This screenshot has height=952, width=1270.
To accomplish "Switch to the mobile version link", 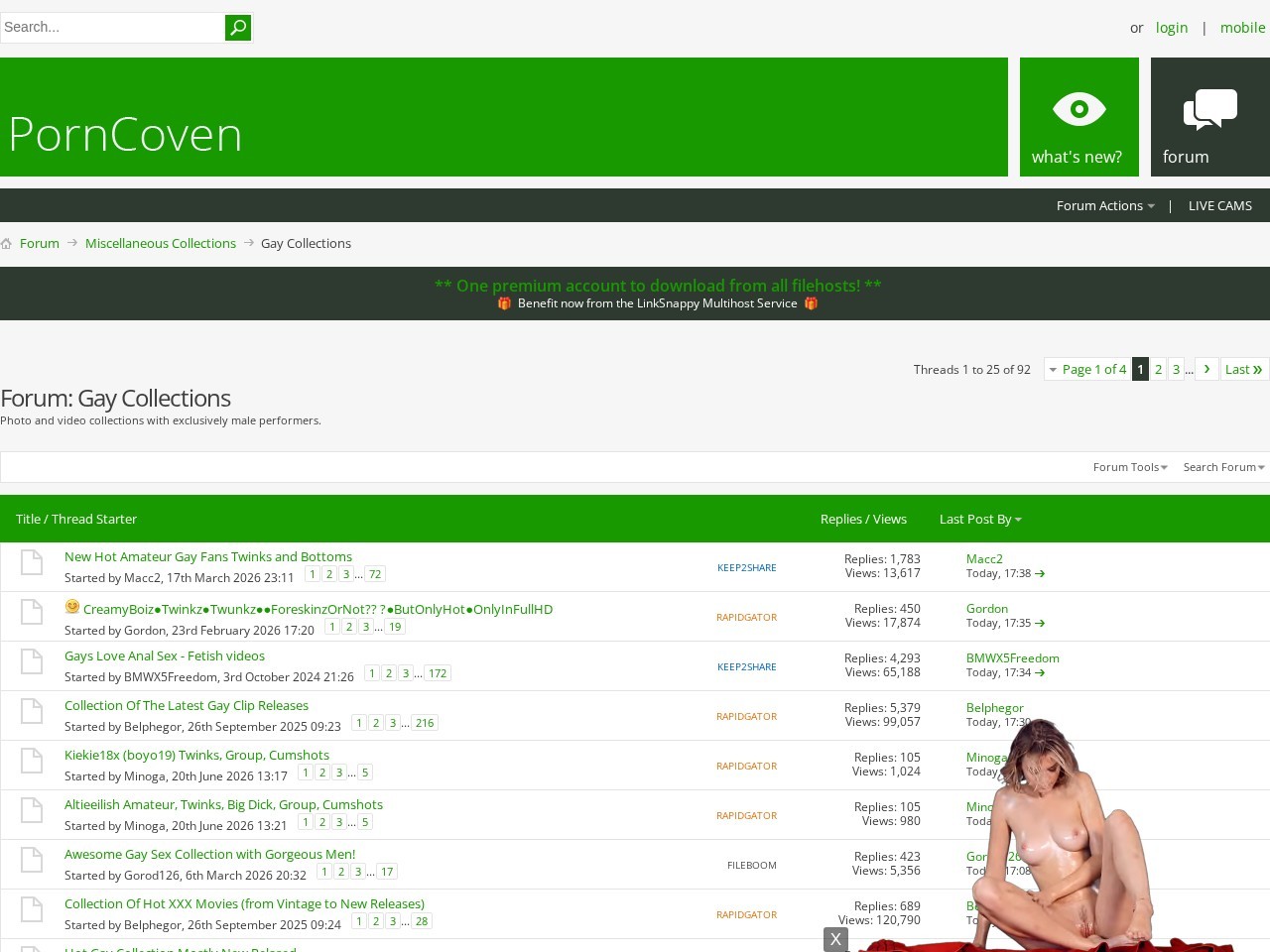I will point(1243,28).
